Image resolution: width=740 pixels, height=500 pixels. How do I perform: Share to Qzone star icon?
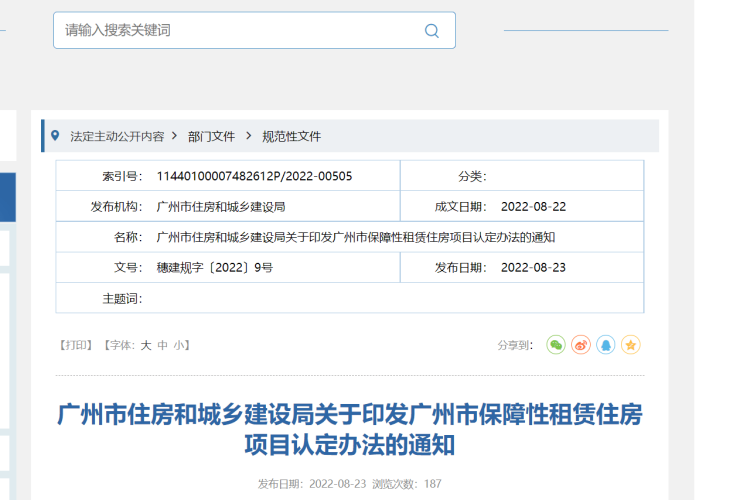[631, 345]
